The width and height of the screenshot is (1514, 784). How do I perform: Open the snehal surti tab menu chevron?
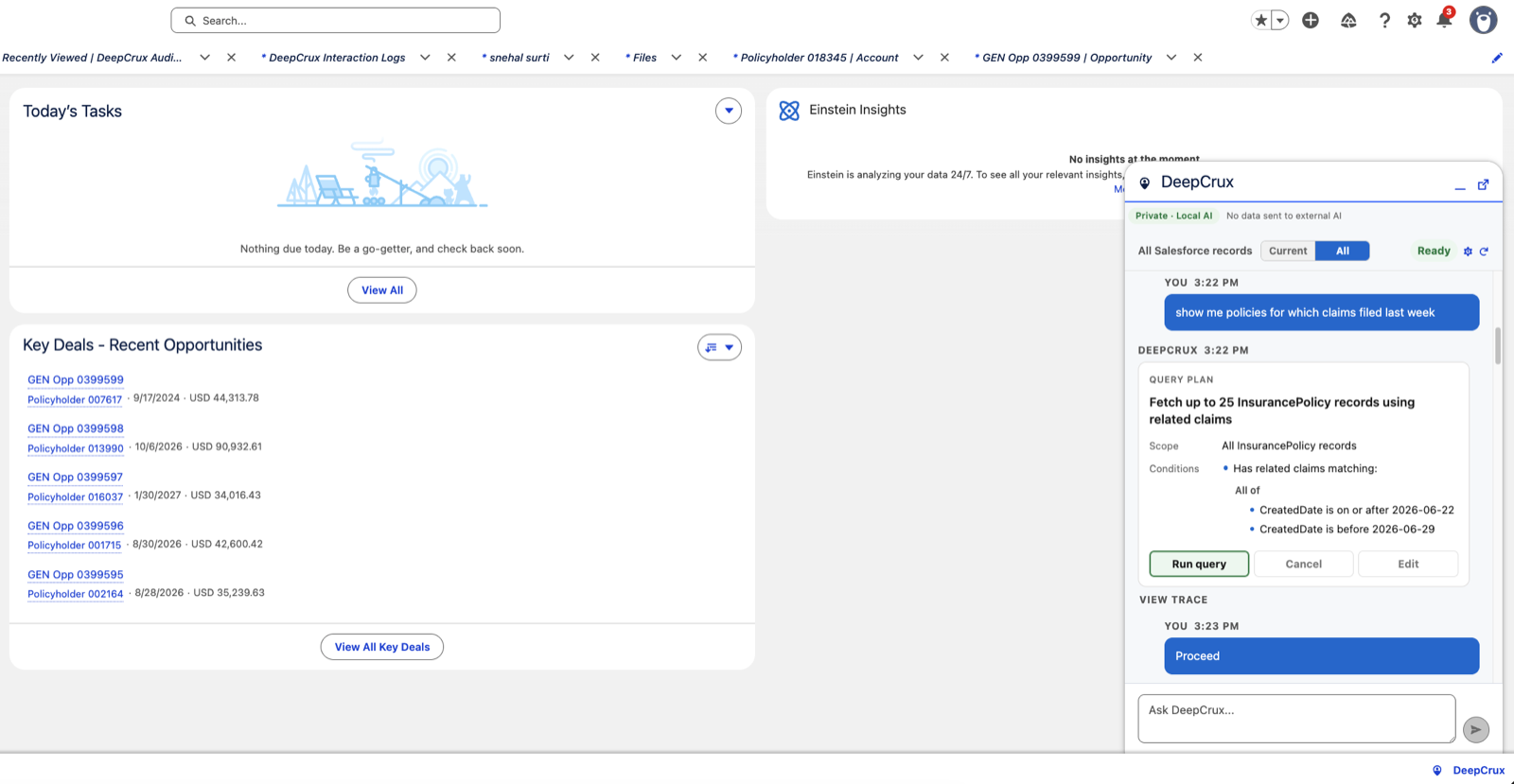click(569, 58)
